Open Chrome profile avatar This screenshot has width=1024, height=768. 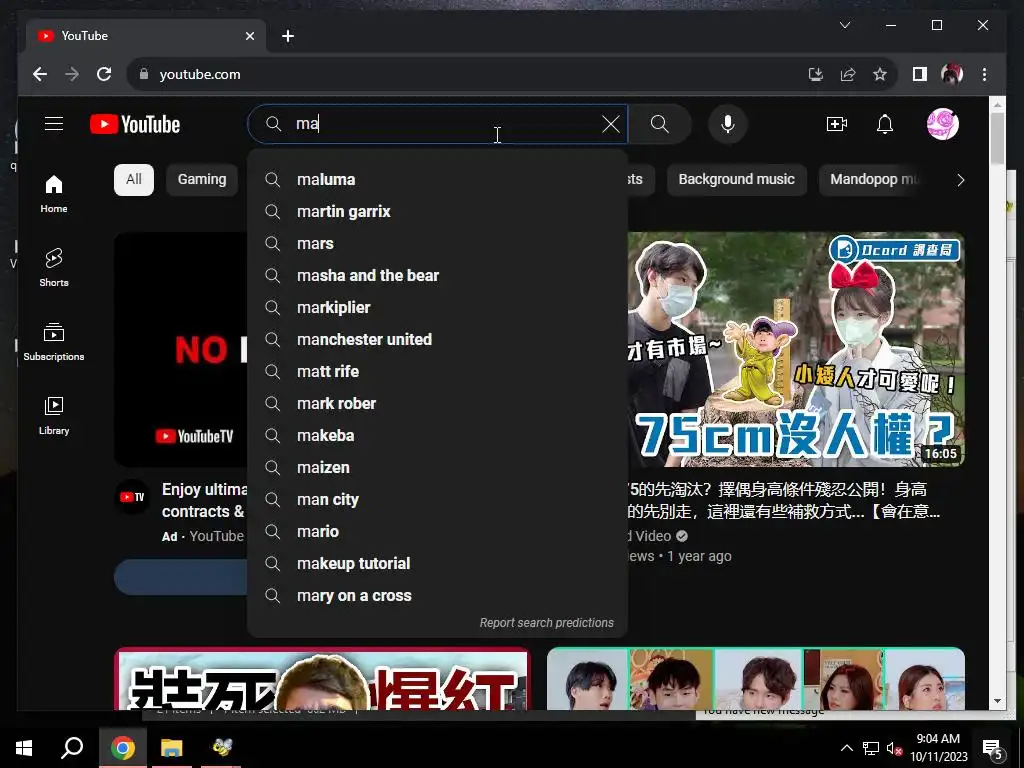[952, 74]
